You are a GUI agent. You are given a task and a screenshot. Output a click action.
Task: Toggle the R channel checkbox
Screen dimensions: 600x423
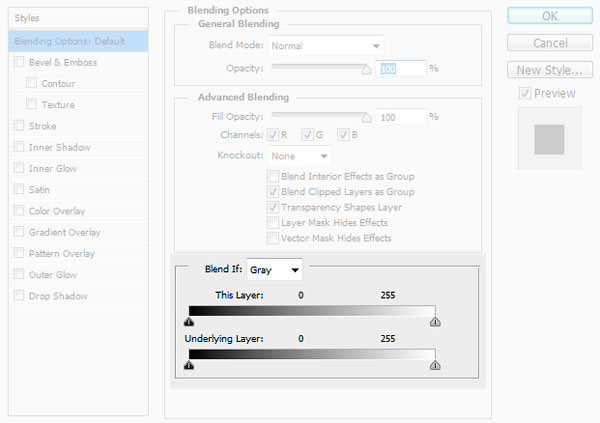pos(272,135)
